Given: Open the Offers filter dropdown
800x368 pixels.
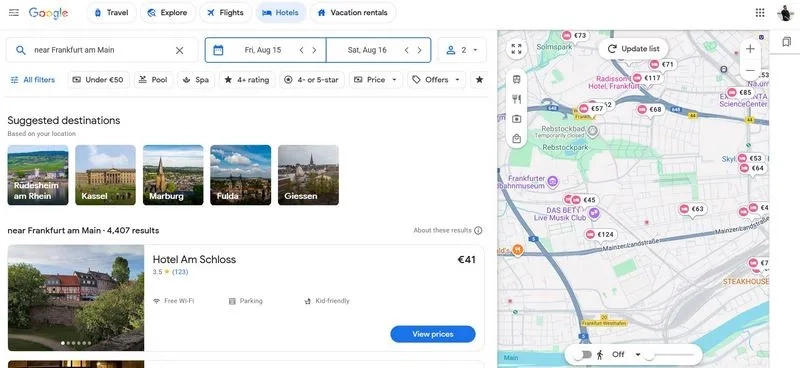Looking at the screenshot, I should 436,80.
